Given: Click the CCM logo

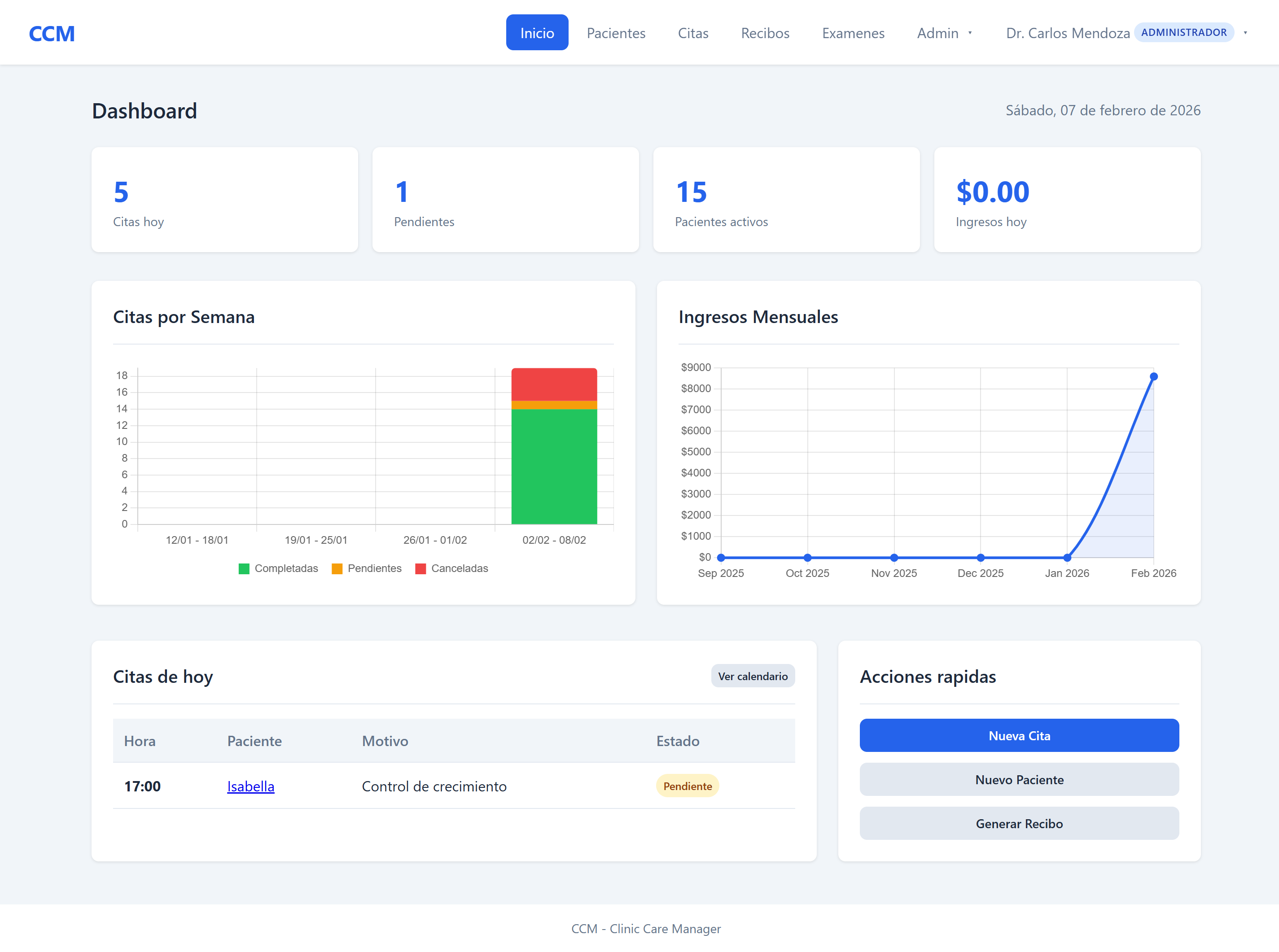Looking at the screenshot, I should click(x=51, y=33).
